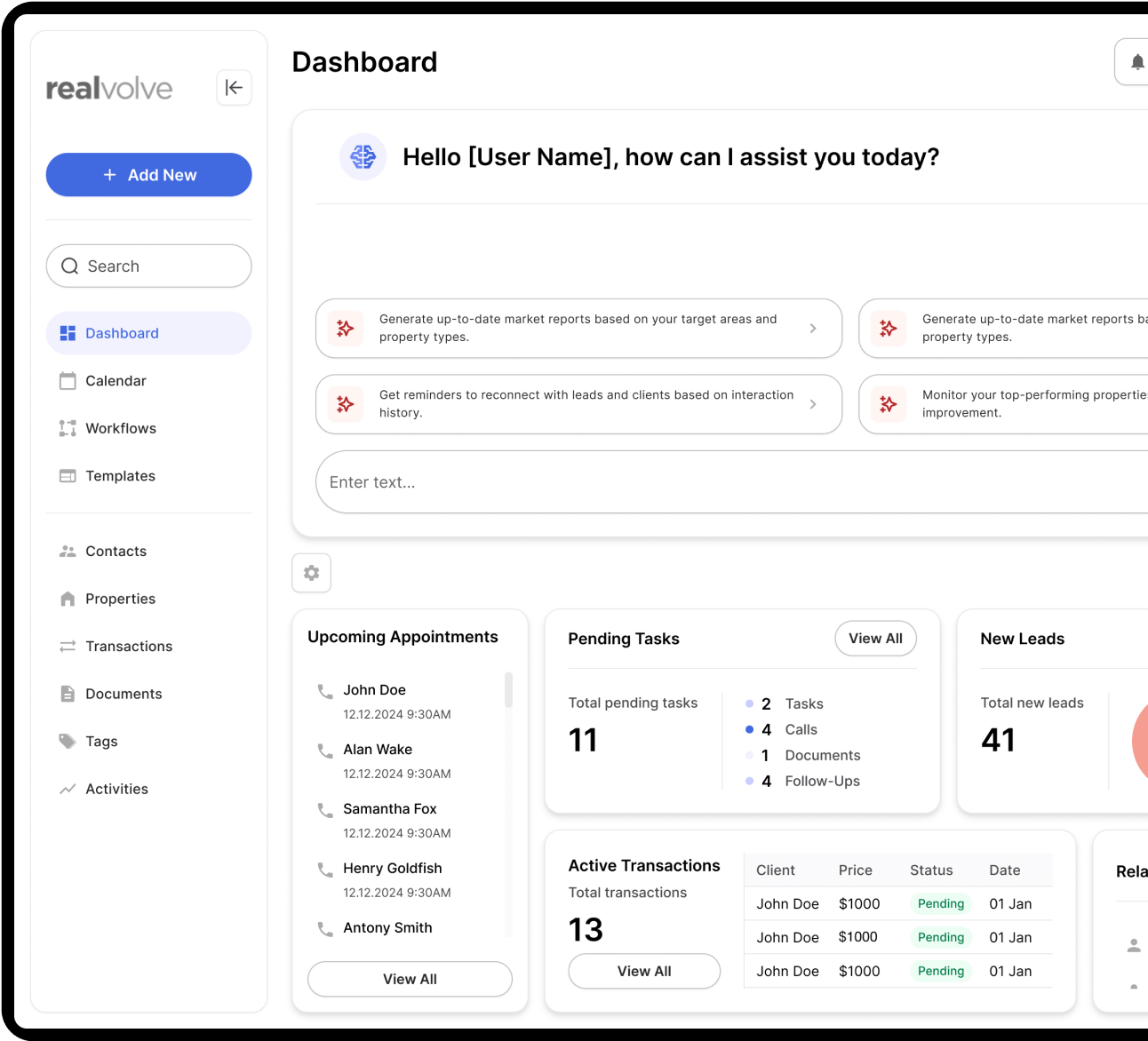Click second 'Generate up-to-date market reports' card
The width and height of the screenshot is (1148, 1041).
(x=1003, y=329)
